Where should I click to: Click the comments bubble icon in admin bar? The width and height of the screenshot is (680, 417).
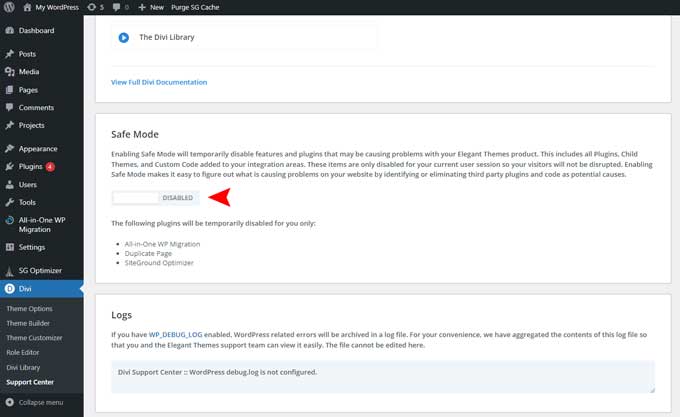122,7
